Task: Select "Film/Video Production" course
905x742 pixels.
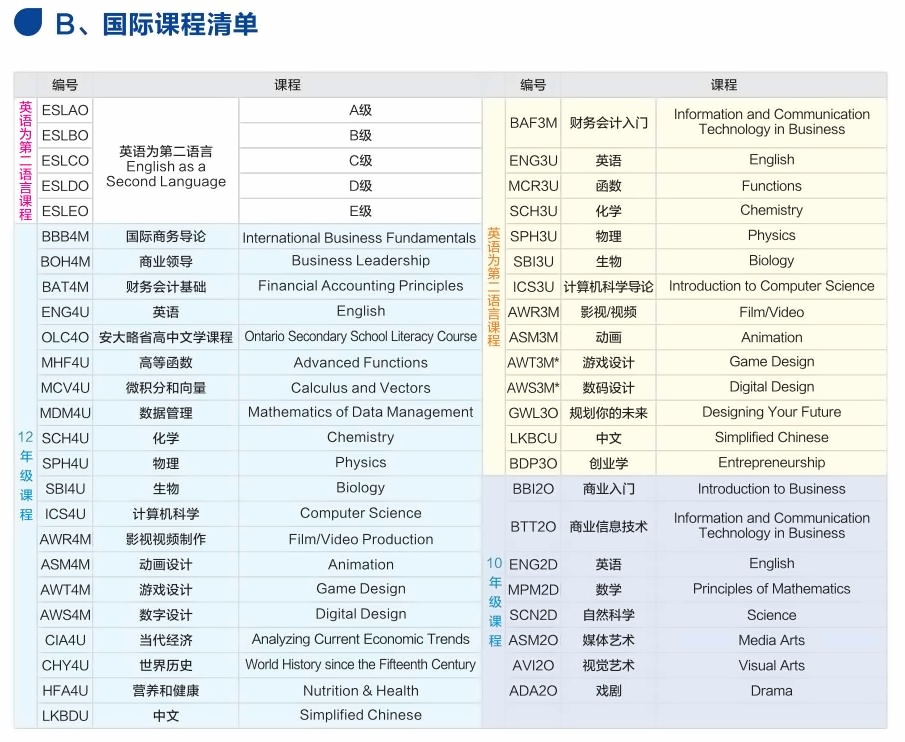Action: [361, 539]
